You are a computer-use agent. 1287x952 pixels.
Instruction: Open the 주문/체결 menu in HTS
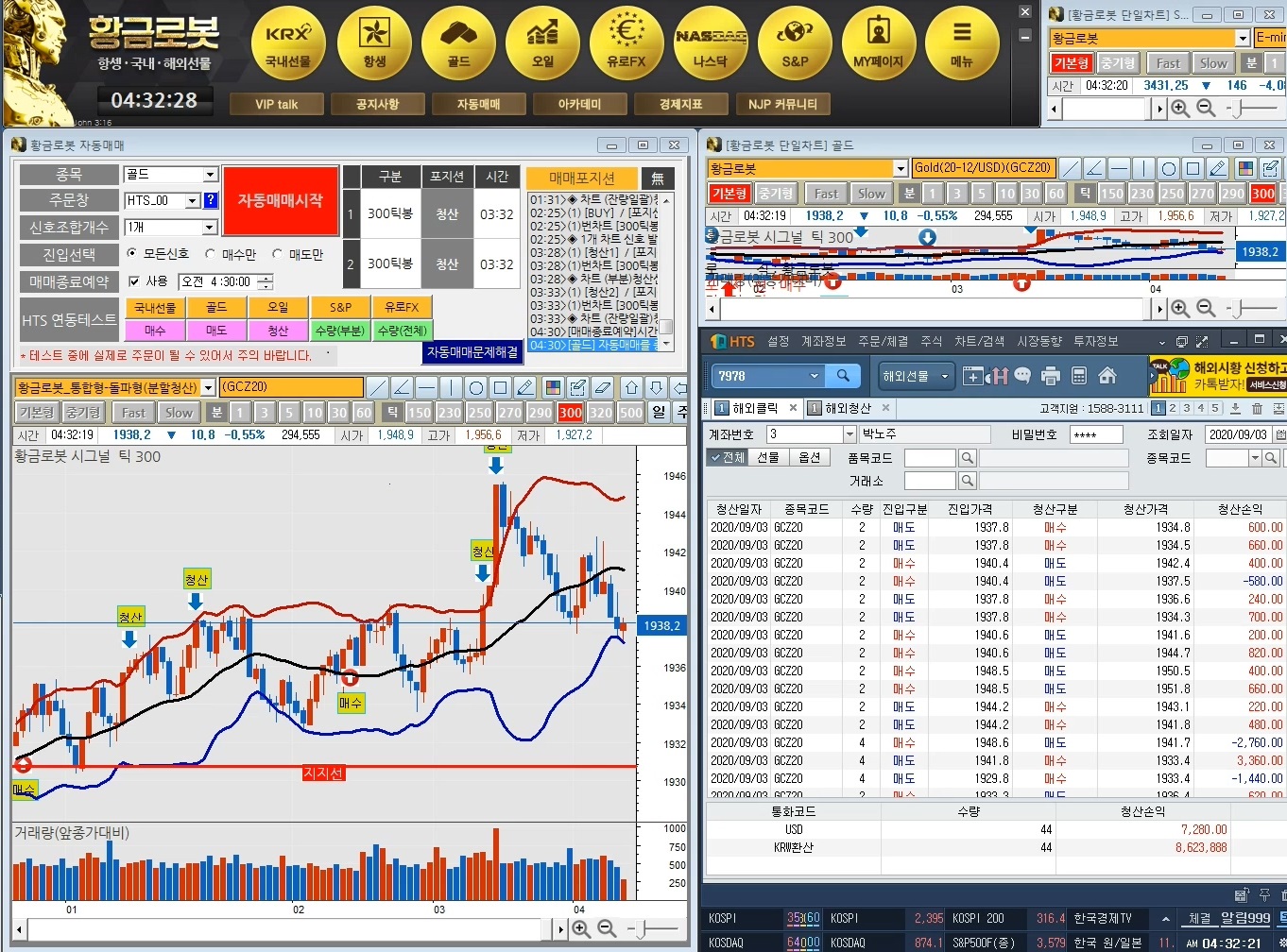pos(883,341)
